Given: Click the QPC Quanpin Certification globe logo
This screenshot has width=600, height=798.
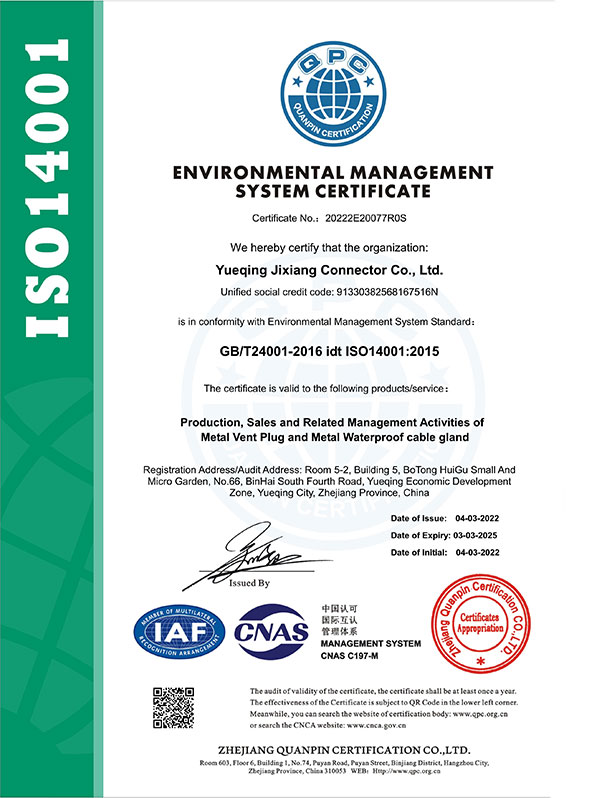Looking at the screenshot, I should click(x=333, y=94).
